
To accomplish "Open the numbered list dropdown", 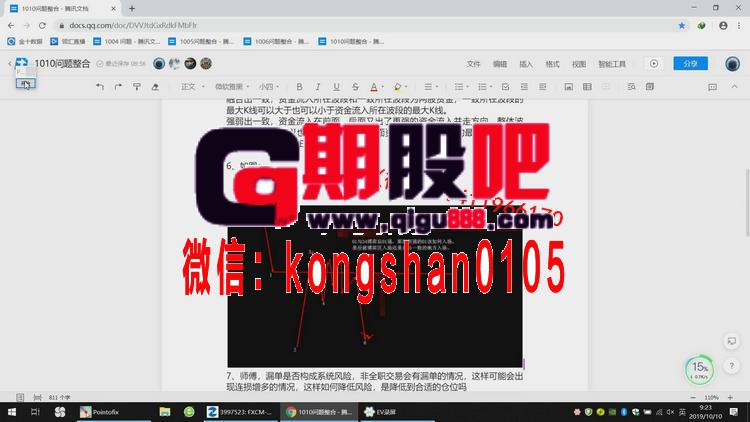I will [x=485, y=87].
